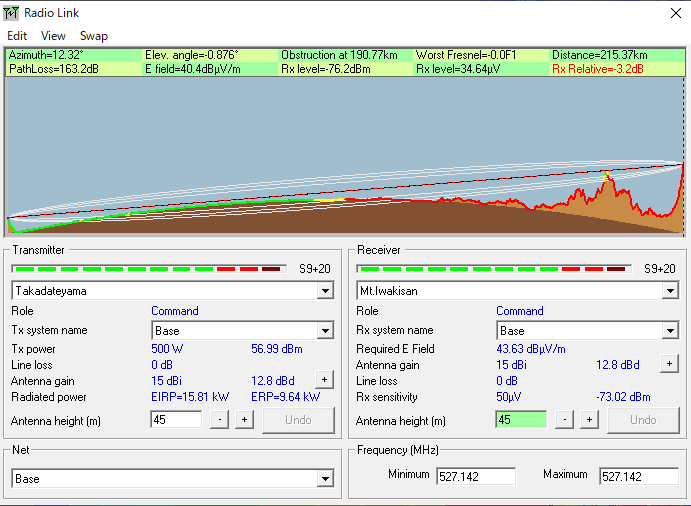
Task: Click the Rx level=34.64µV readout
Action: click(x=458, y=69)
